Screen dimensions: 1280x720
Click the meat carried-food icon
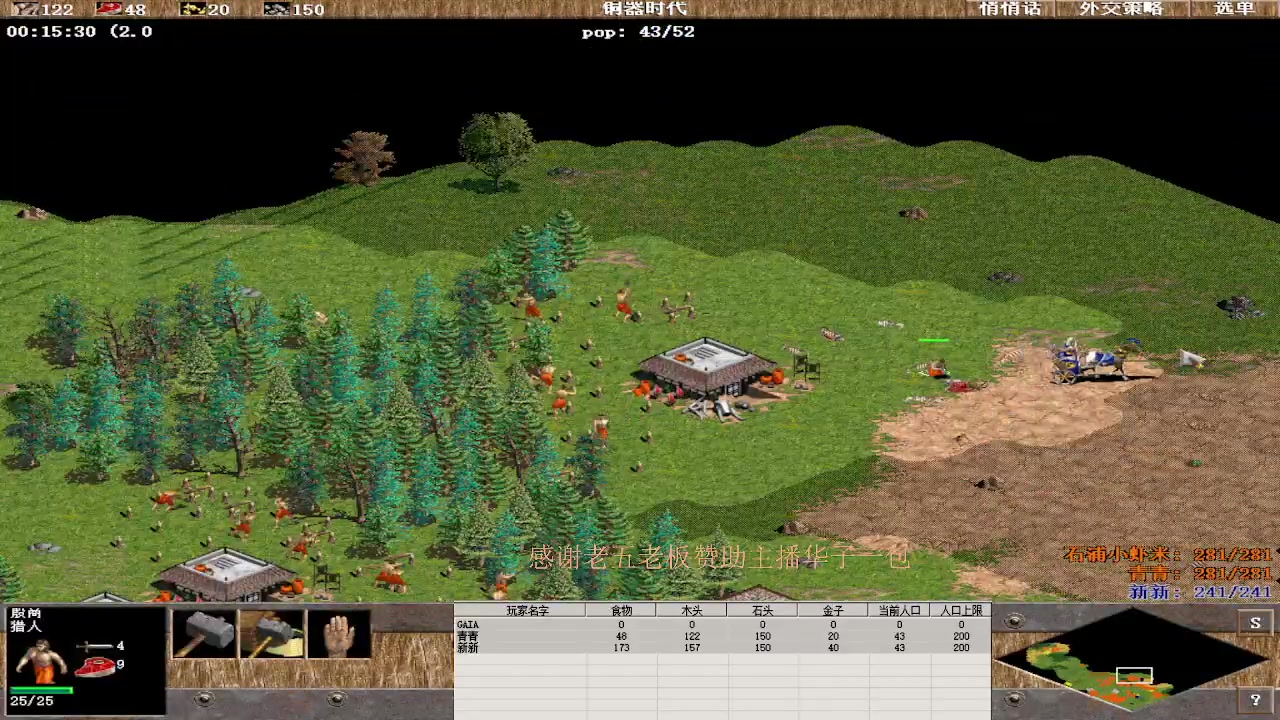[x=94, y=666]
